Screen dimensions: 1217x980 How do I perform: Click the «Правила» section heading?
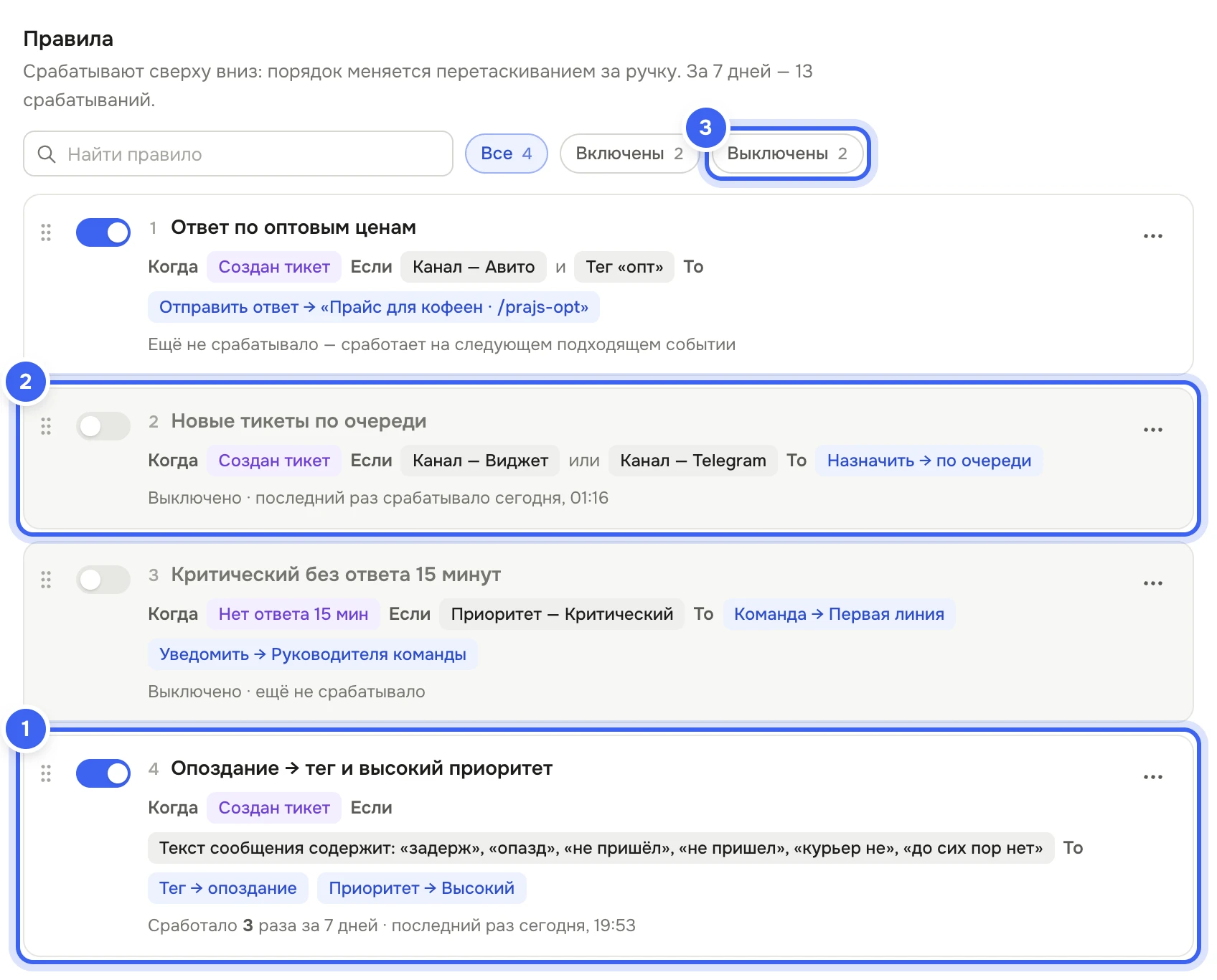(x=68, y=39)
